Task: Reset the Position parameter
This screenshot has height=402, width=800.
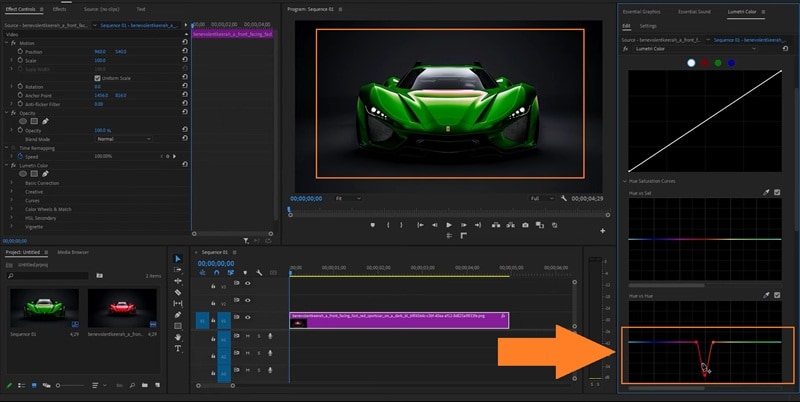Action: coord(185,51)
